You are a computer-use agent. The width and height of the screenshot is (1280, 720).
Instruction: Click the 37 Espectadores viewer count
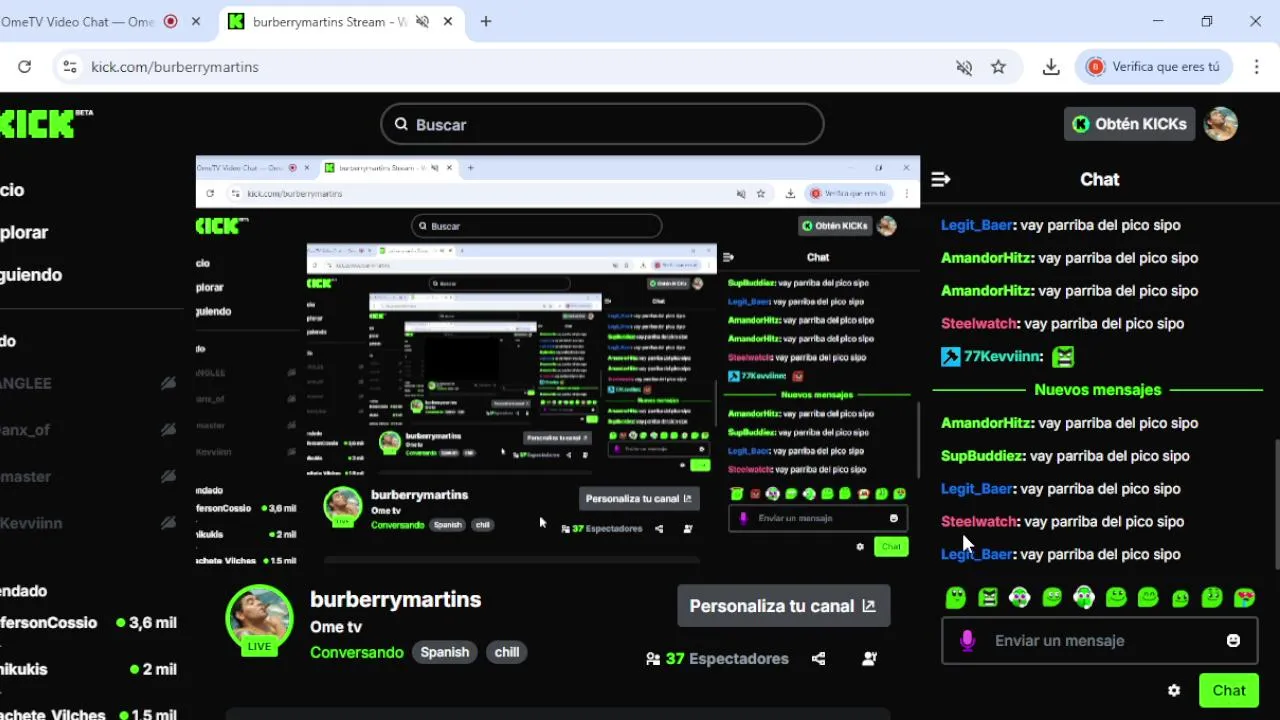(x=727, y=659)
